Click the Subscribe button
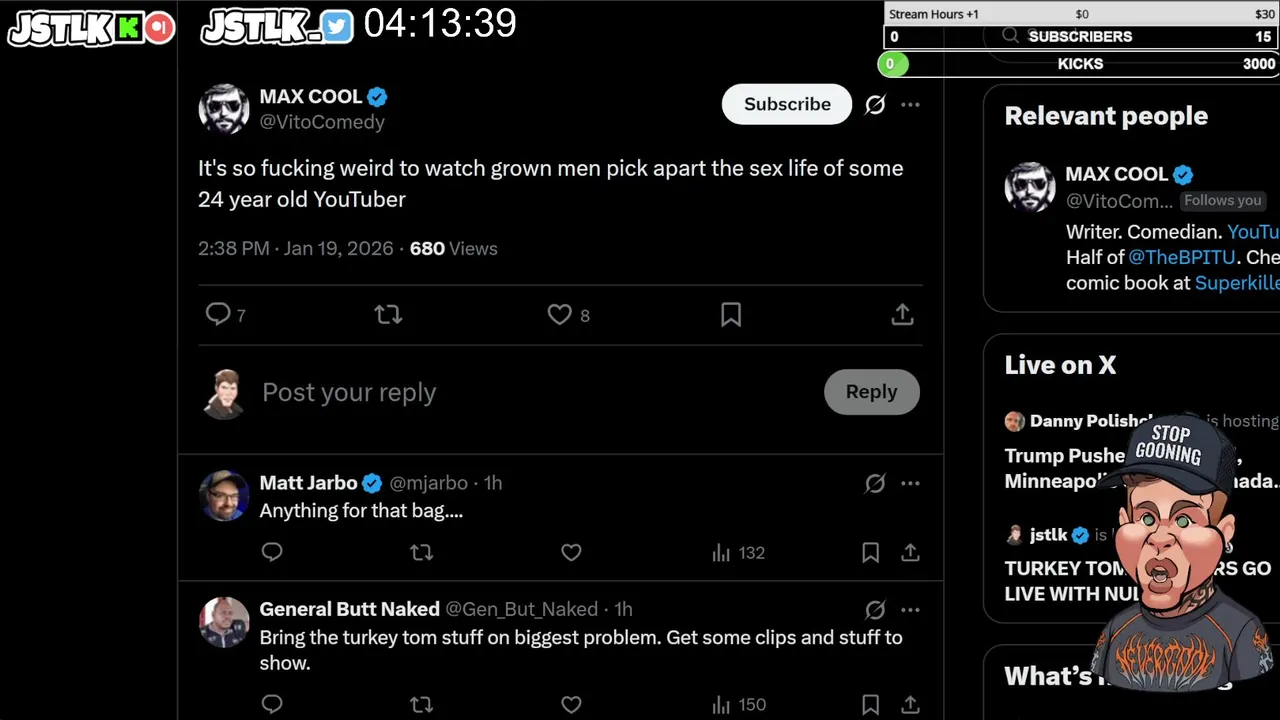This screenshot has width=1280, height=720. pyautogui.click(x=787, y=105)
